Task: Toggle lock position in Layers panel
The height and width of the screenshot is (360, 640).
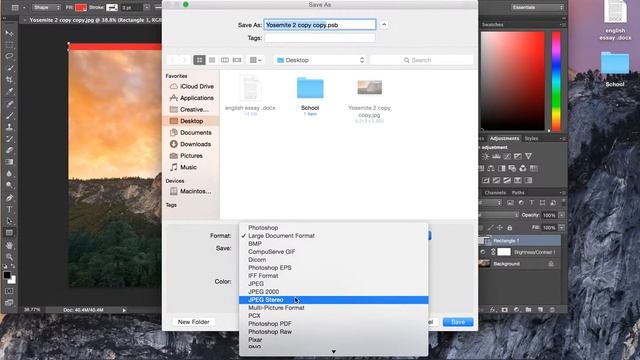Action: point(500,227)
